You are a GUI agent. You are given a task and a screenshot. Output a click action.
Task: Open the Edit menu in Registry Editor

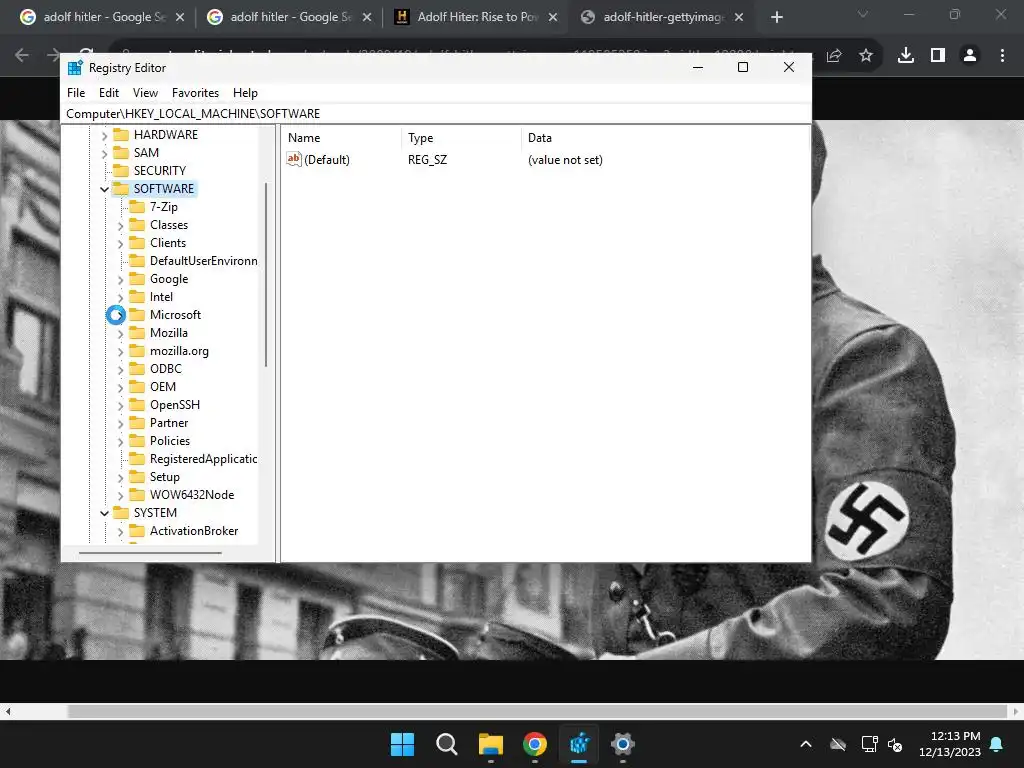(108, 93)
